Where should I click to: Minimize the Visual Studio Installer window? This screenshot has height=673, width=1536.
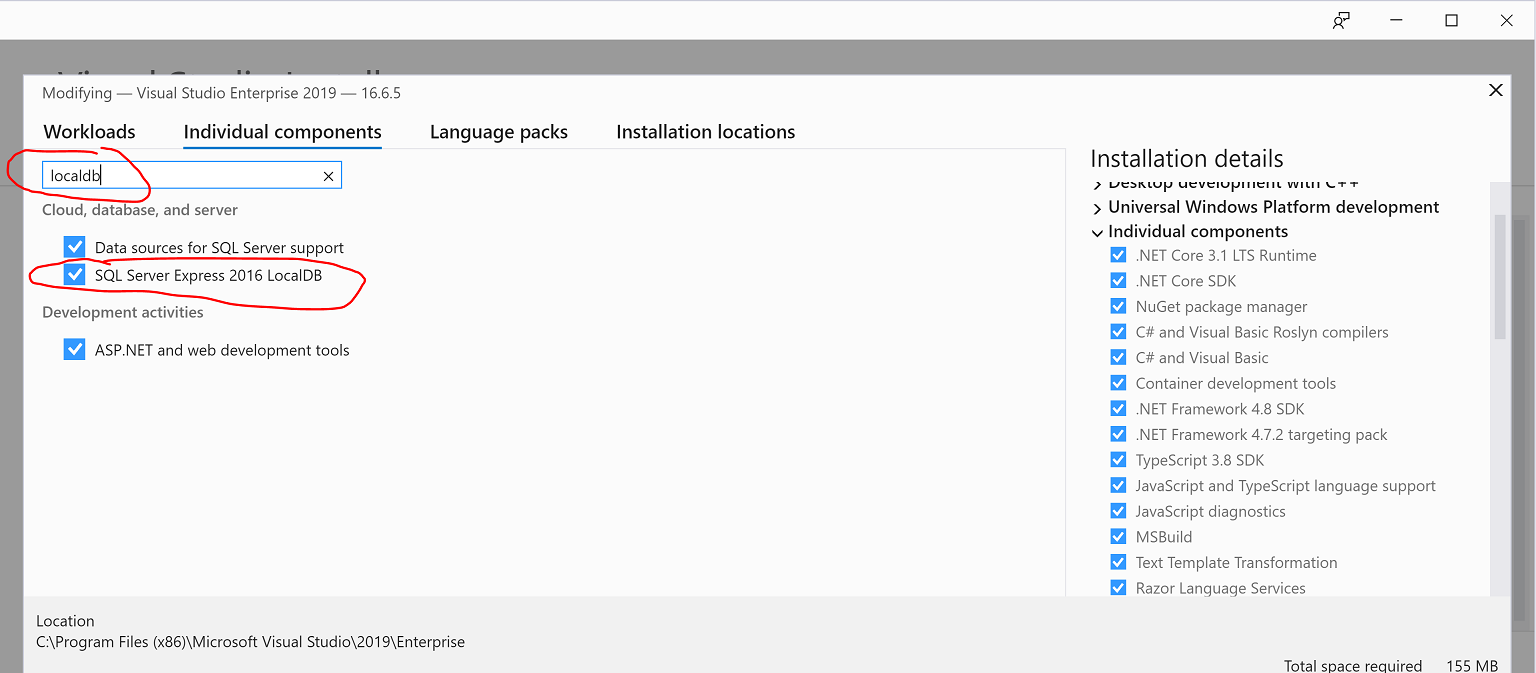(x=1398, y=20)
